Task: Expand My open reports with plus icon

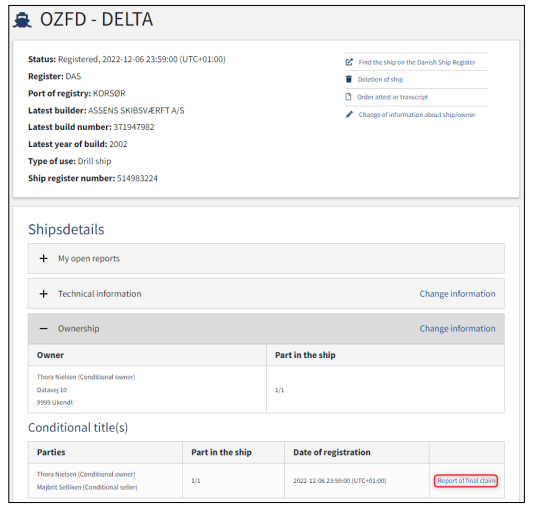Action: pyautogui.click(x=43, y=258)
